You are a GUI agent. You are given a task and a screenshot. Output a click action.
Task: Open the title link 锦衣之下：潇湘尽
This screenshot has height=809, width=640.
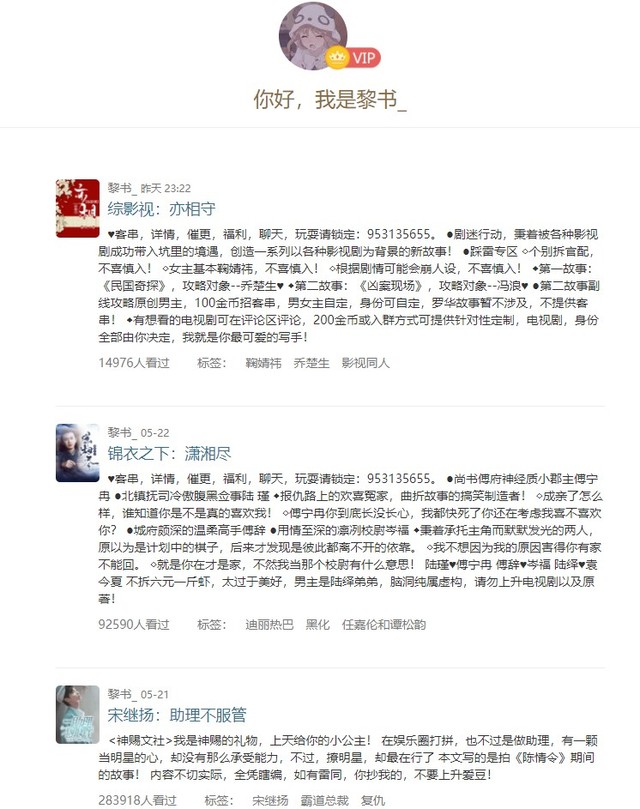pos(169,454)
